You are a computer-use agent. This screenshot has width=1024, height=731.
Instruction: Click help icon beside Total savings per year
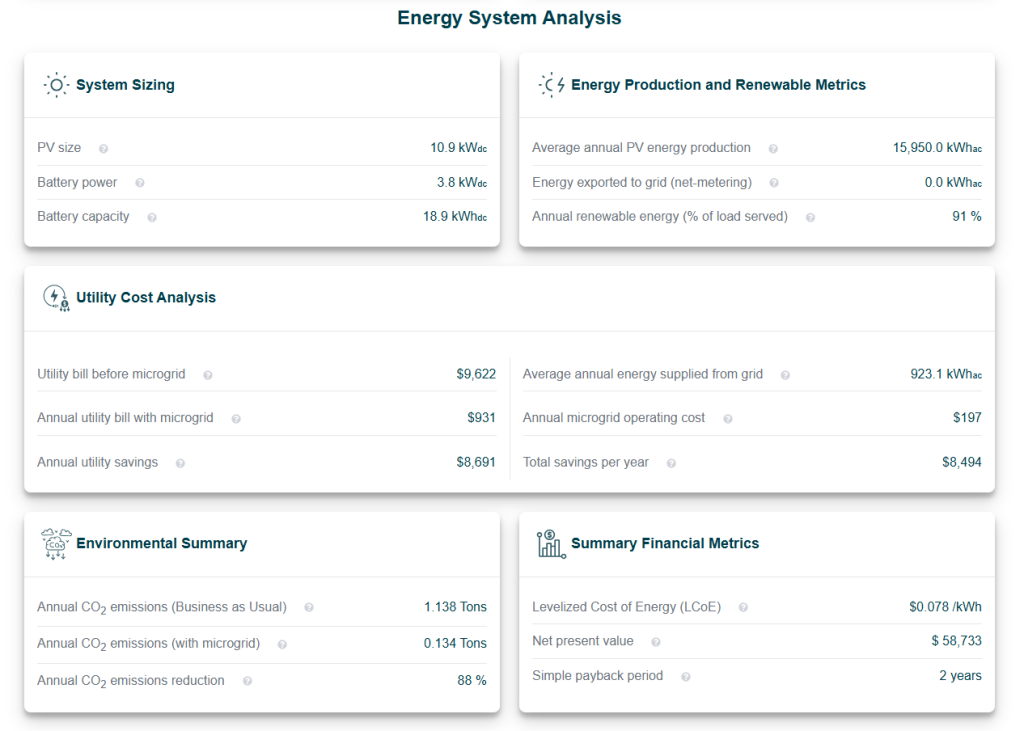pos(671,463)
